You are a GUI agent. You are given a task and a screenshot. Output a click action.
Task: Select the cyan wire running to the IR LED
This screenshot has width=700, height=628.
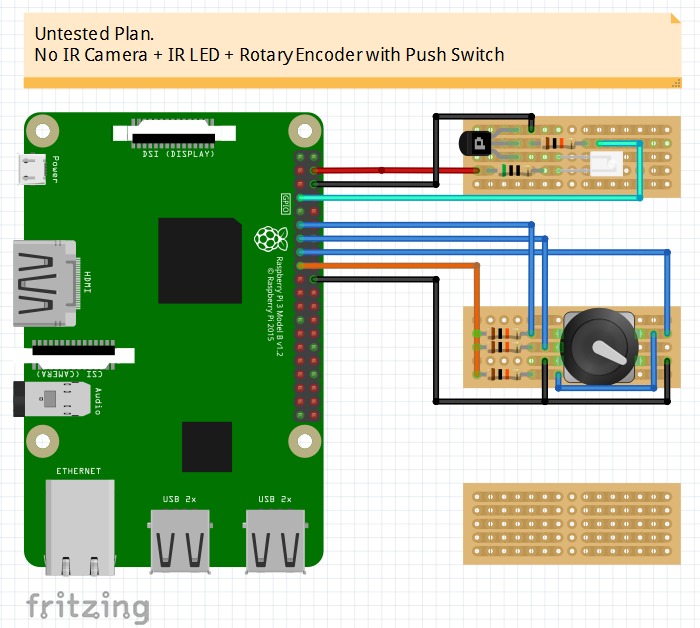[x=469, y=198]
